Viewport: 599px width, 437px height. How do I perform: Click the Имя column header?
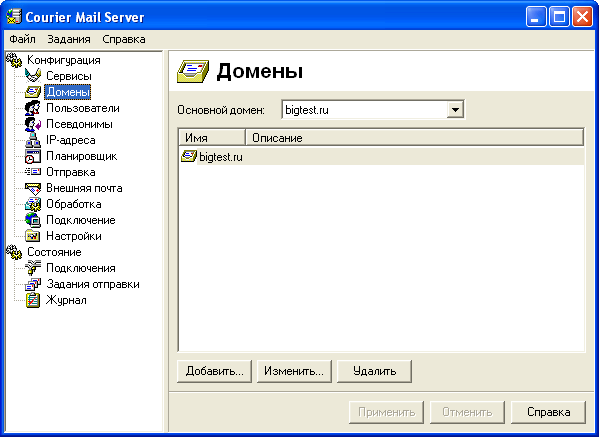point(212,138)
